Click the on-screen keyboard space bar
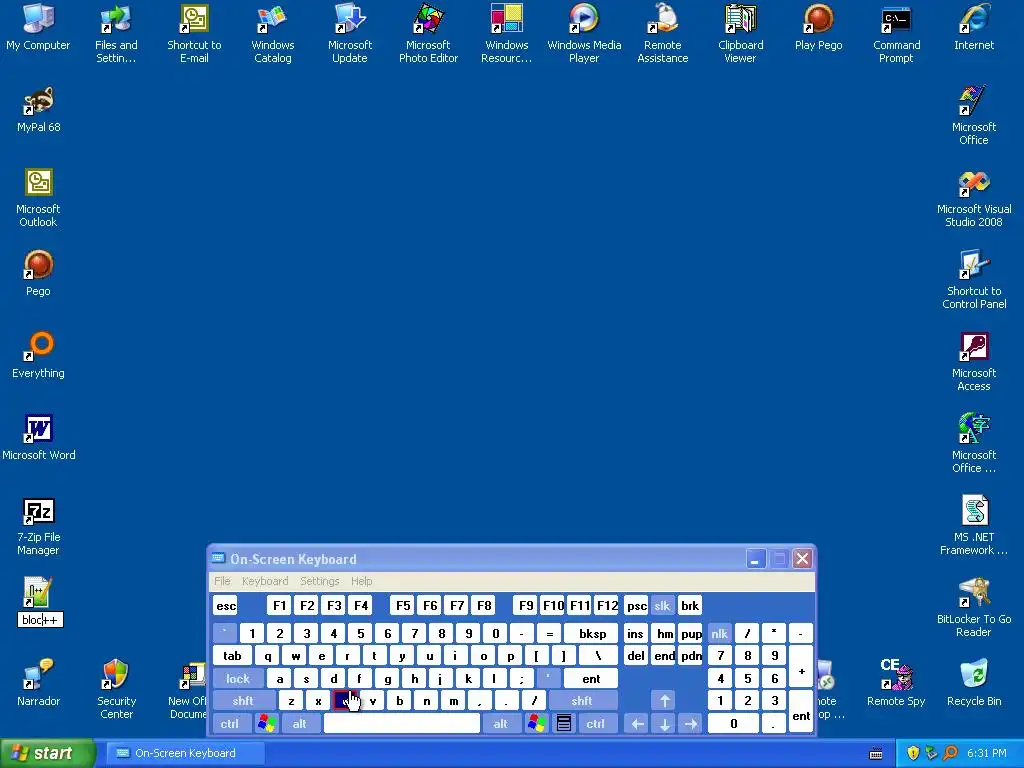 (402, 724)
